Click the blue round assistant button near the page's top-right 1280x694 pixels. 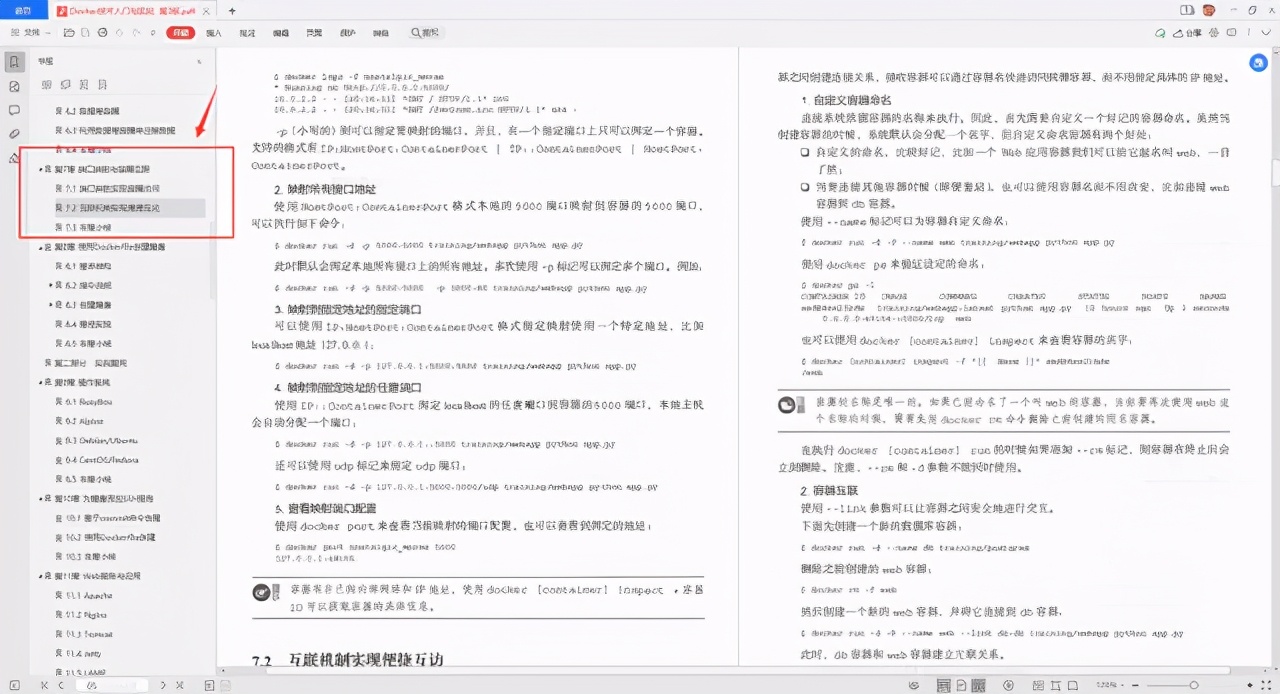point(1260,63)
